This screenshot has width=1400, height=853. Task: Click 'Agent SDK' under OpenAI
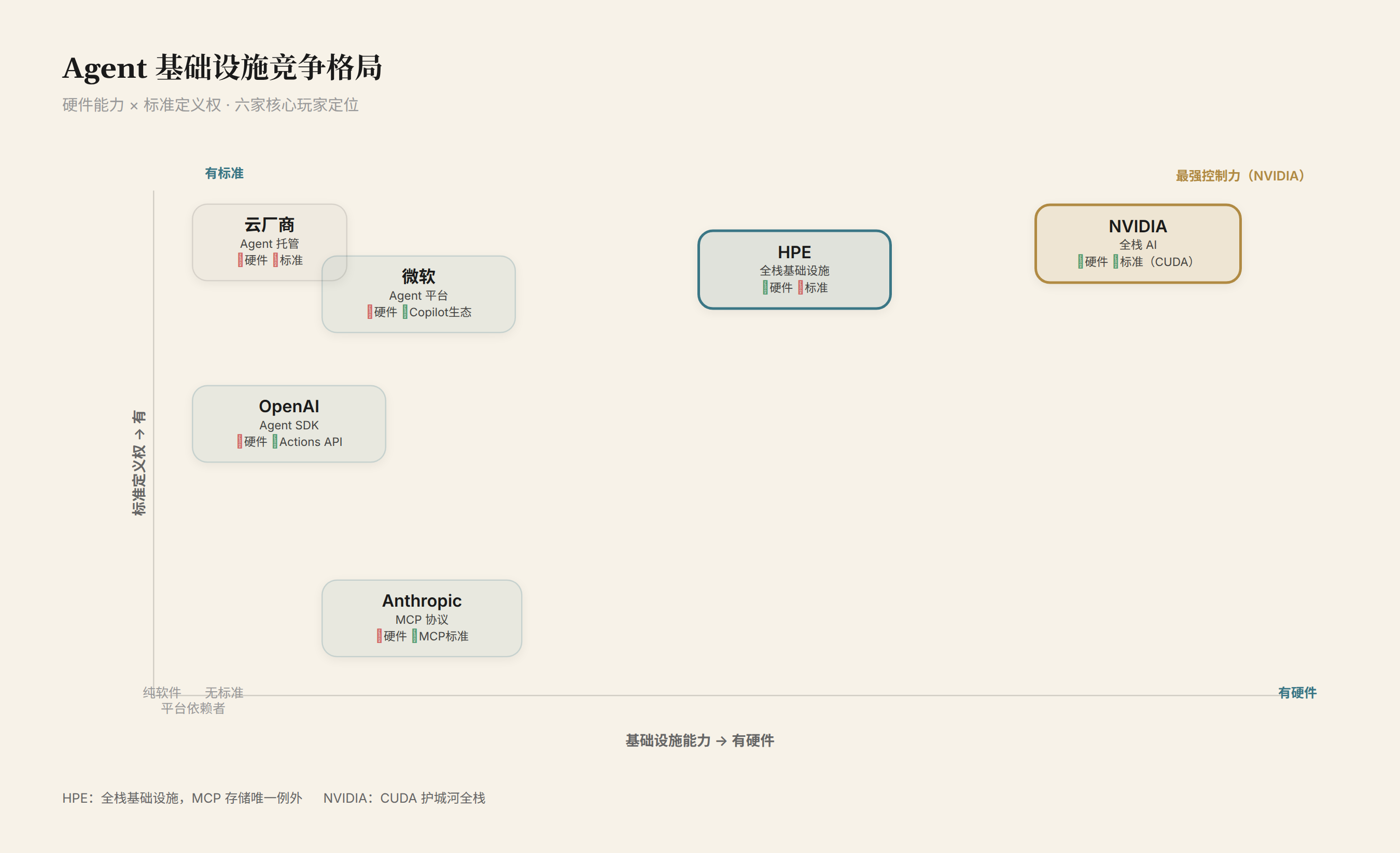coord(289,425)
